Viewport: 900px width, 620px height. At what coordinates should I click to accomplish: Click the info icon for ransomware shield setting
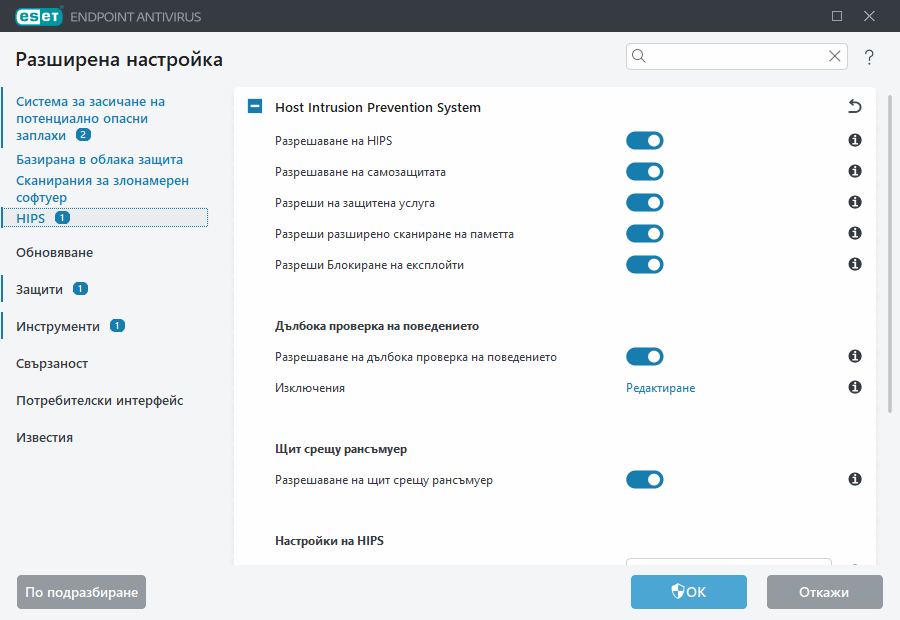(x=854, y=479)
